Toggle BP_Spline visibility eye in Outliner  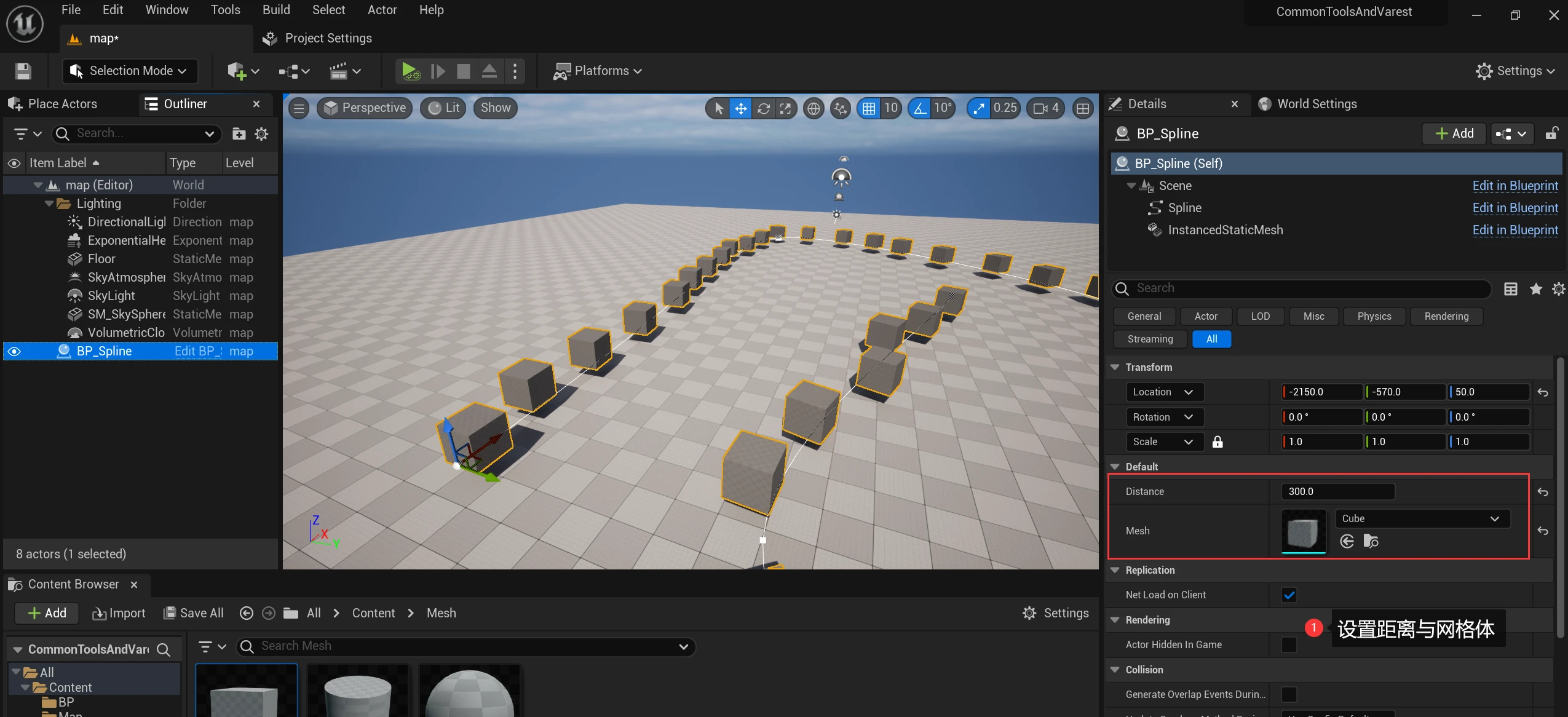point(14,352)
